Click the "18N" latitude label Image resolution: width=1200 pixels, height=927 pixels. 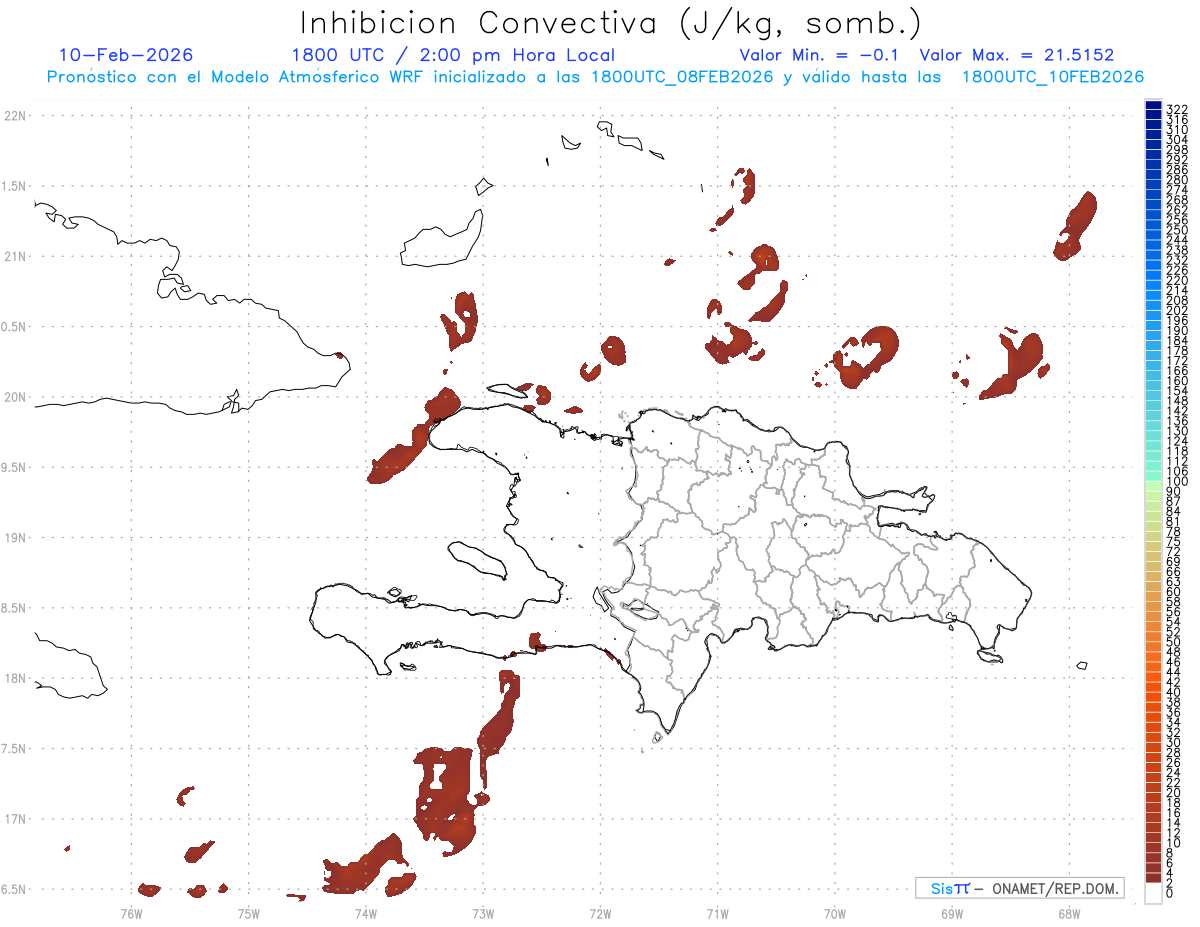15,678
